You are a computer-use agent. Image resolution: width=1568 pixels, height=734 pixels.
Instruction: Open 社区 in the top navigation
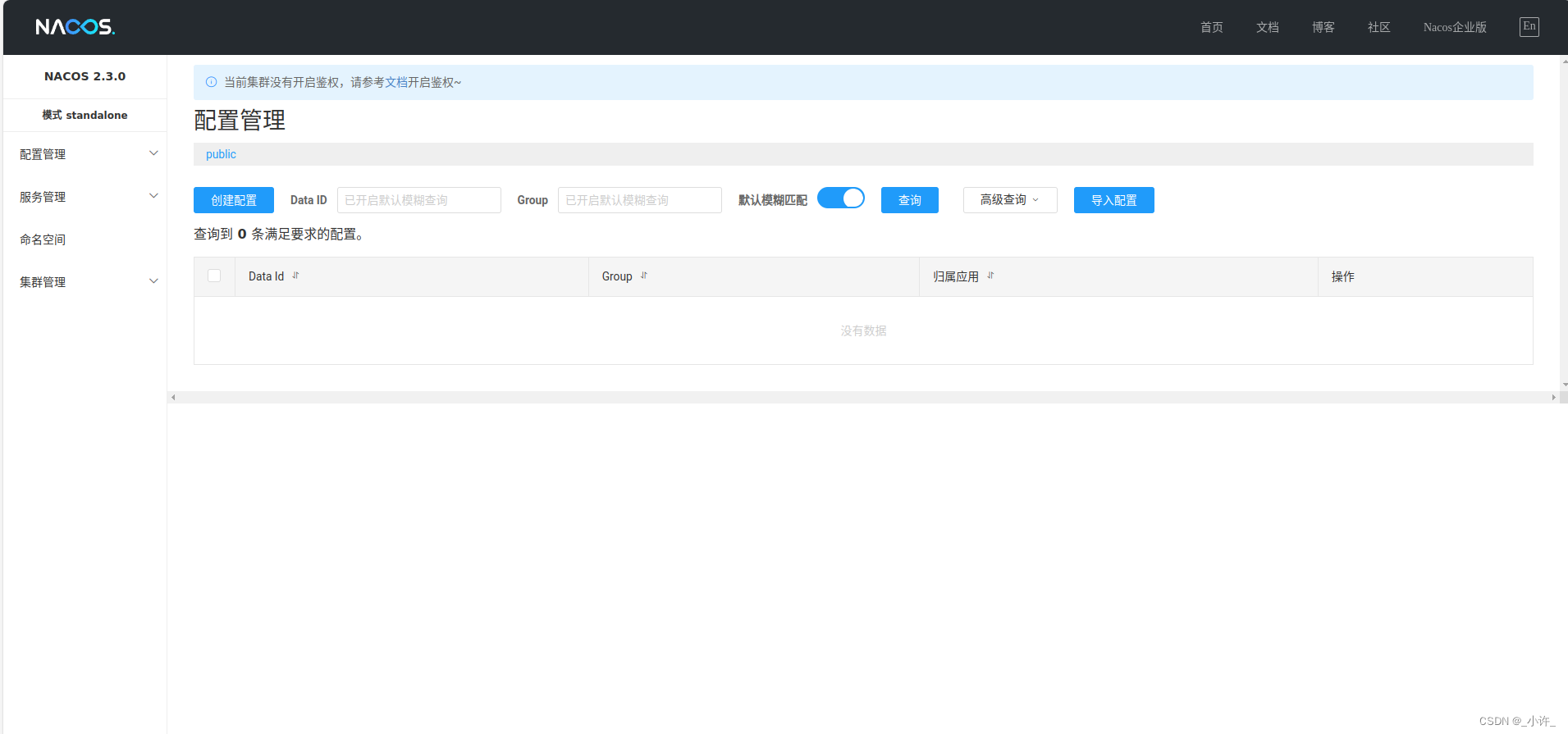click(x=1378, y=27)
